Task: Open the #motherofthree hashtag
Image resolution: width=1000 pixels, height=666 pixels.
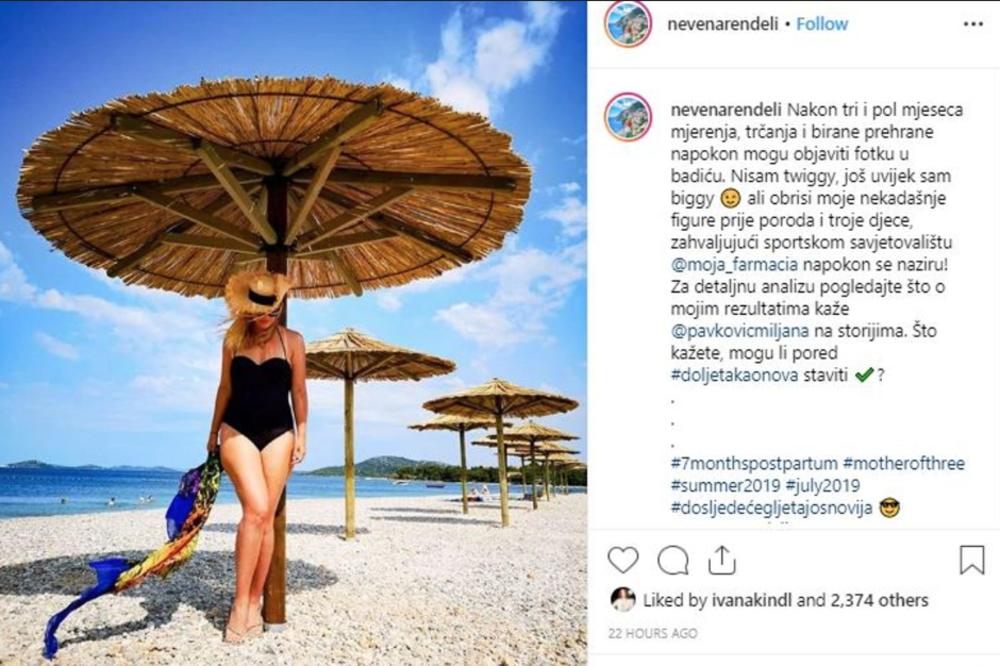Action: click(x=904, y=464)
